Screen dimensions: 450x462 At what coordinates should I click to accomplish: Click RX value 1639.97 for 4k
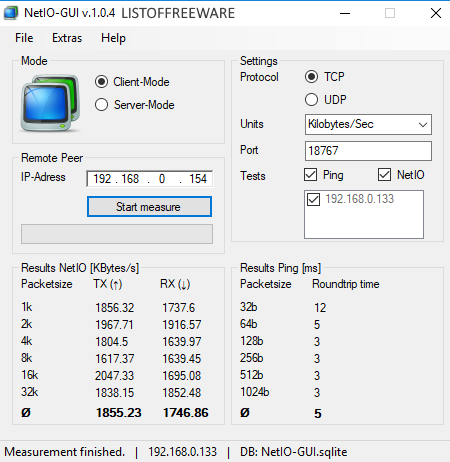(x=182, y=342)
